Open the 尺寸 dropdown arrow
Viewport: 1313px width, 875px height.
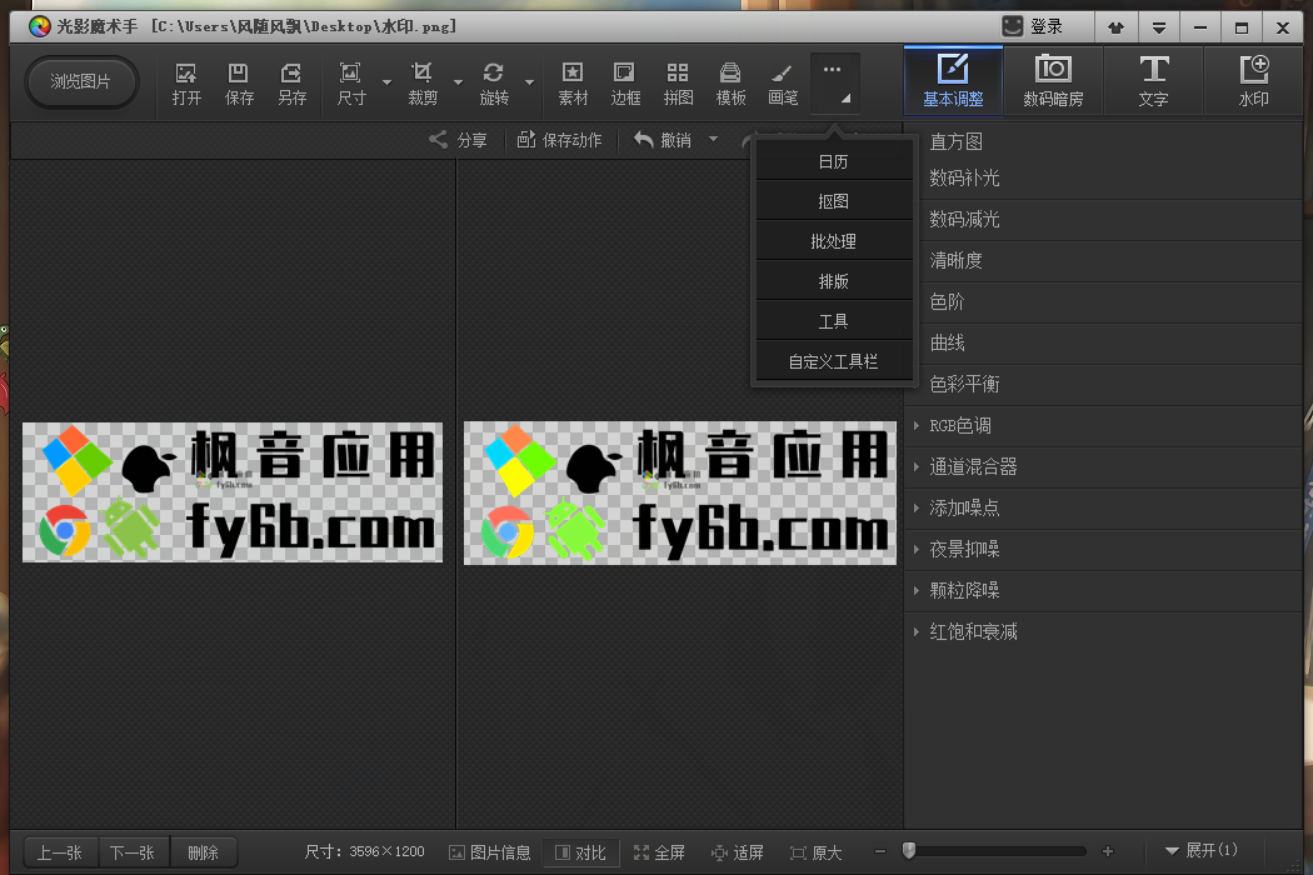[x=387, y=82]
